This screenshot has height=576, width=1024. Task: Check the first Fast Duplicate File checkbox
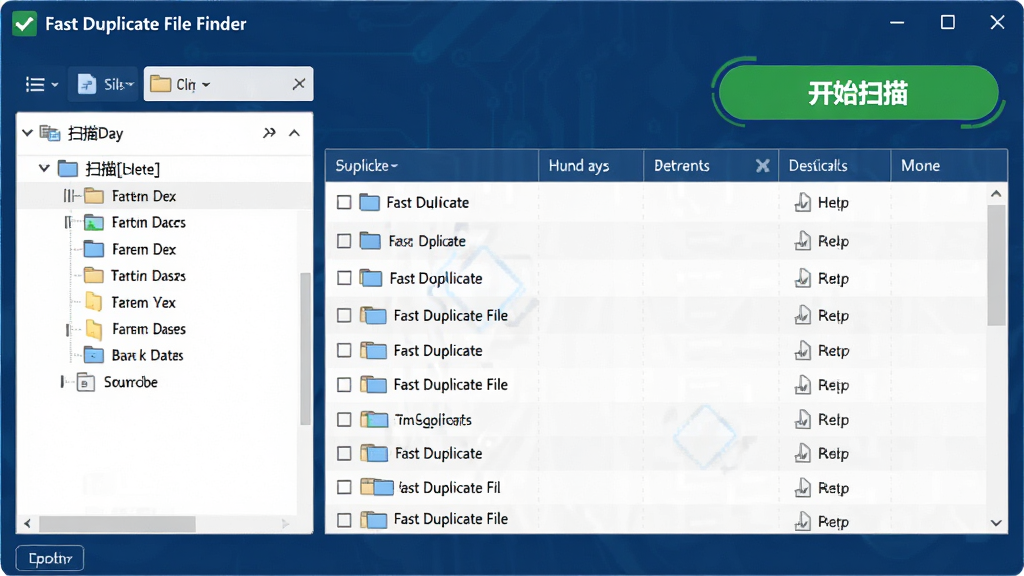(x=344, y=315)
